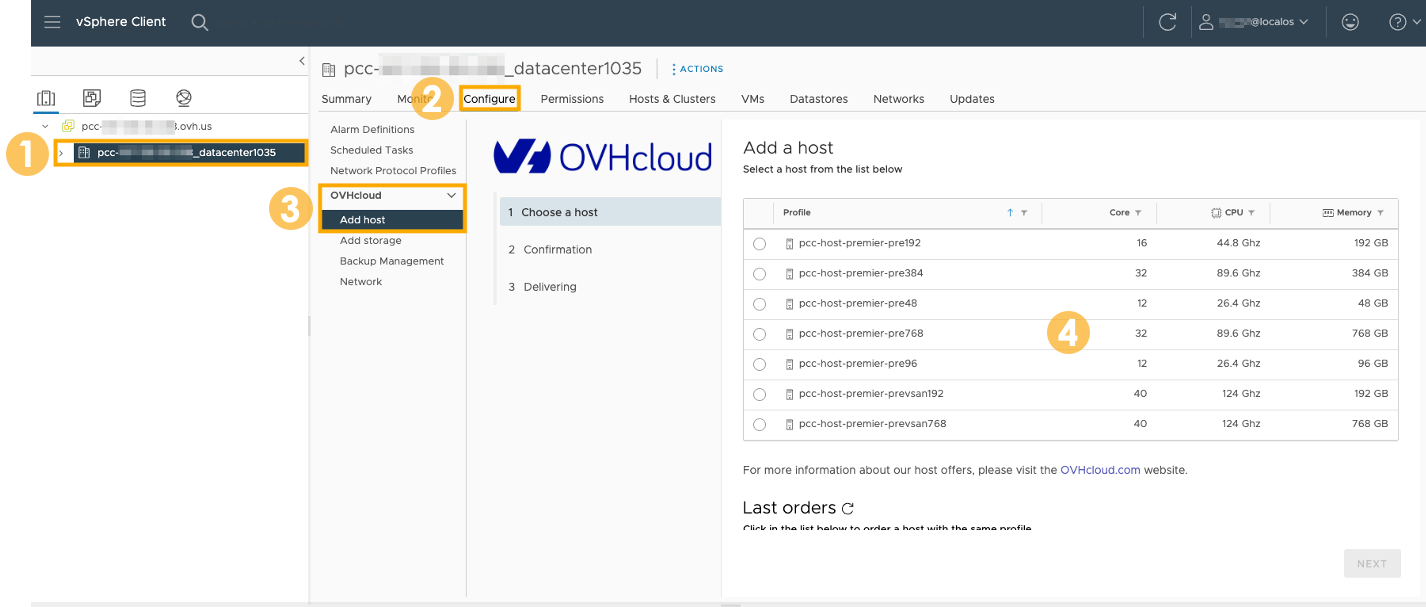The width and height of the screenshot is (1426, 607).
Task: Collapse the OVHcloud section chevron
Action: pyautogui.click(x=452, y=196)
